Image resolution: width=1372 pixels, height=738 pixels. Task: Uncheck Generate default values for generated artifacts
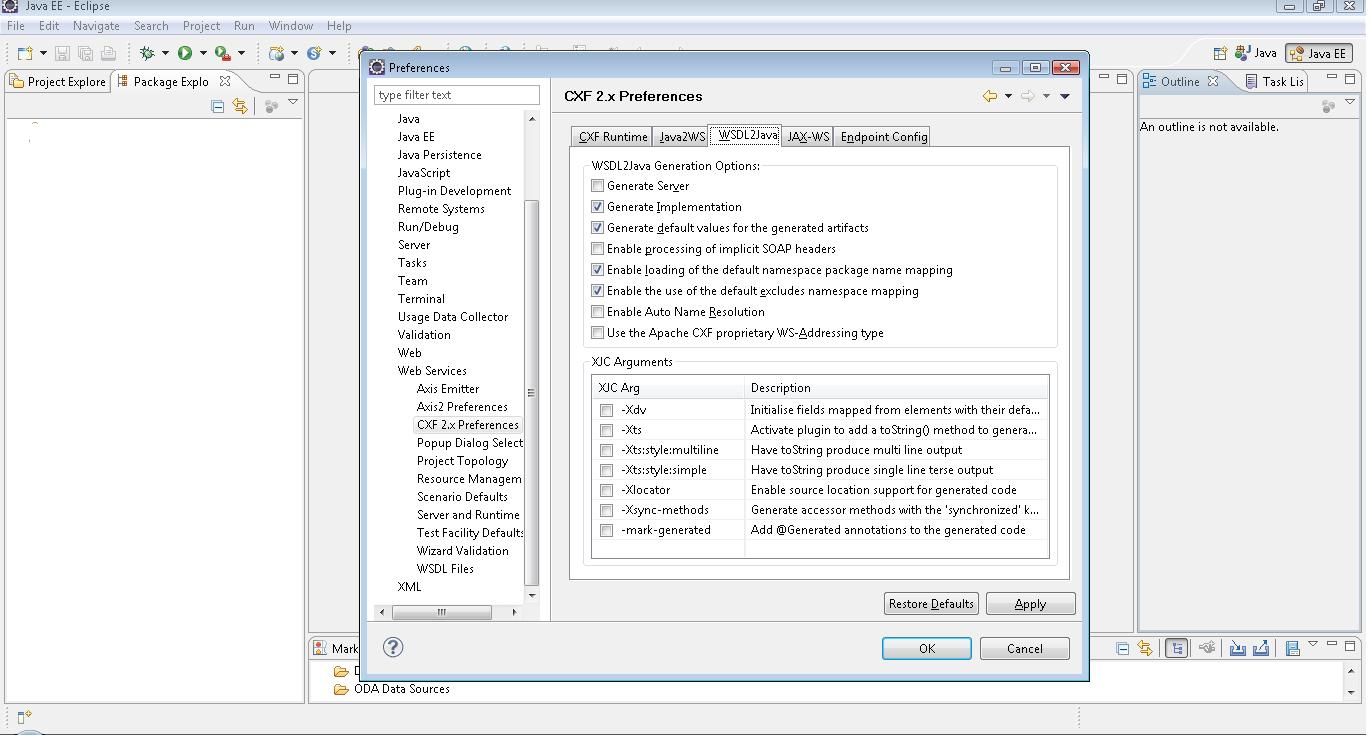(598, 228)
